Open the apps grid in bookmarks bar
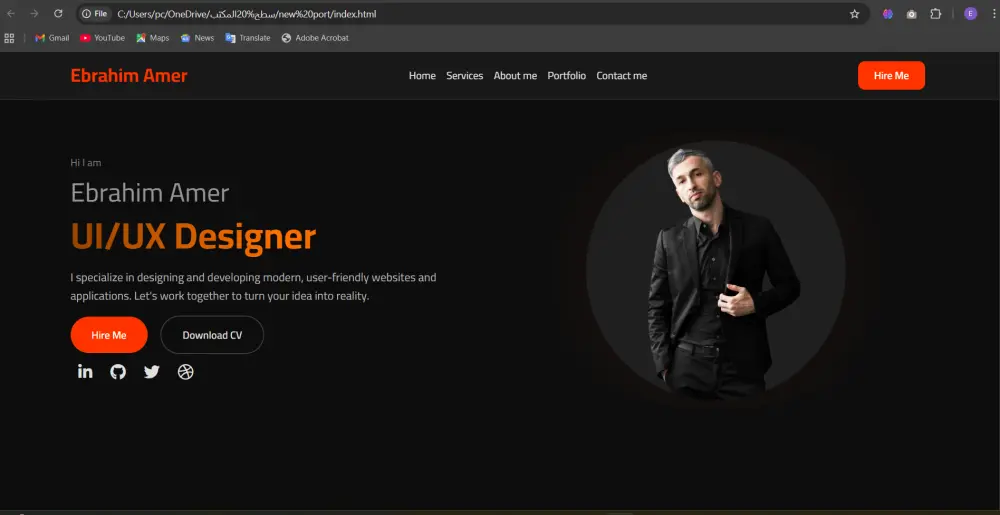 (9, 38)
